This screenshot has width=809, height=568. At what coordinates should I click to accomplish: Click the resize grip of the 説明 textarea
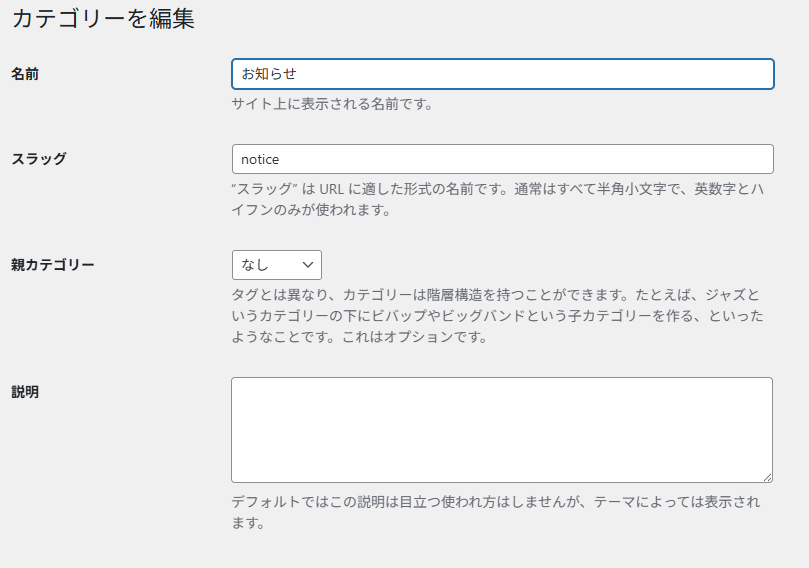[767, 478]
